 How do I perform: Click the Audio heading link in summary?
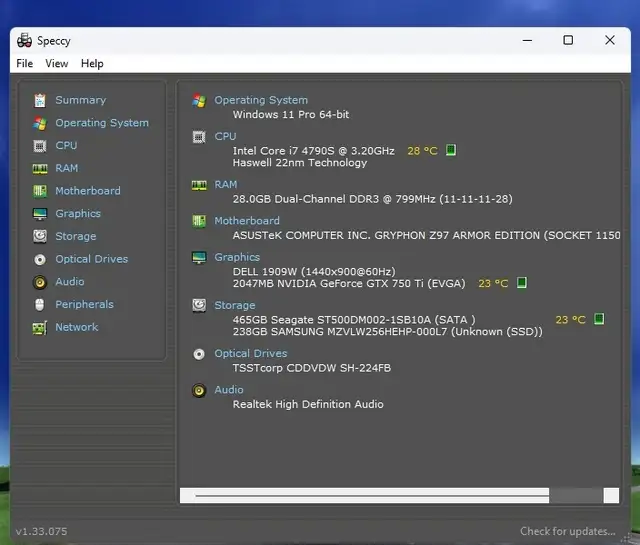[x=229, y=390]
